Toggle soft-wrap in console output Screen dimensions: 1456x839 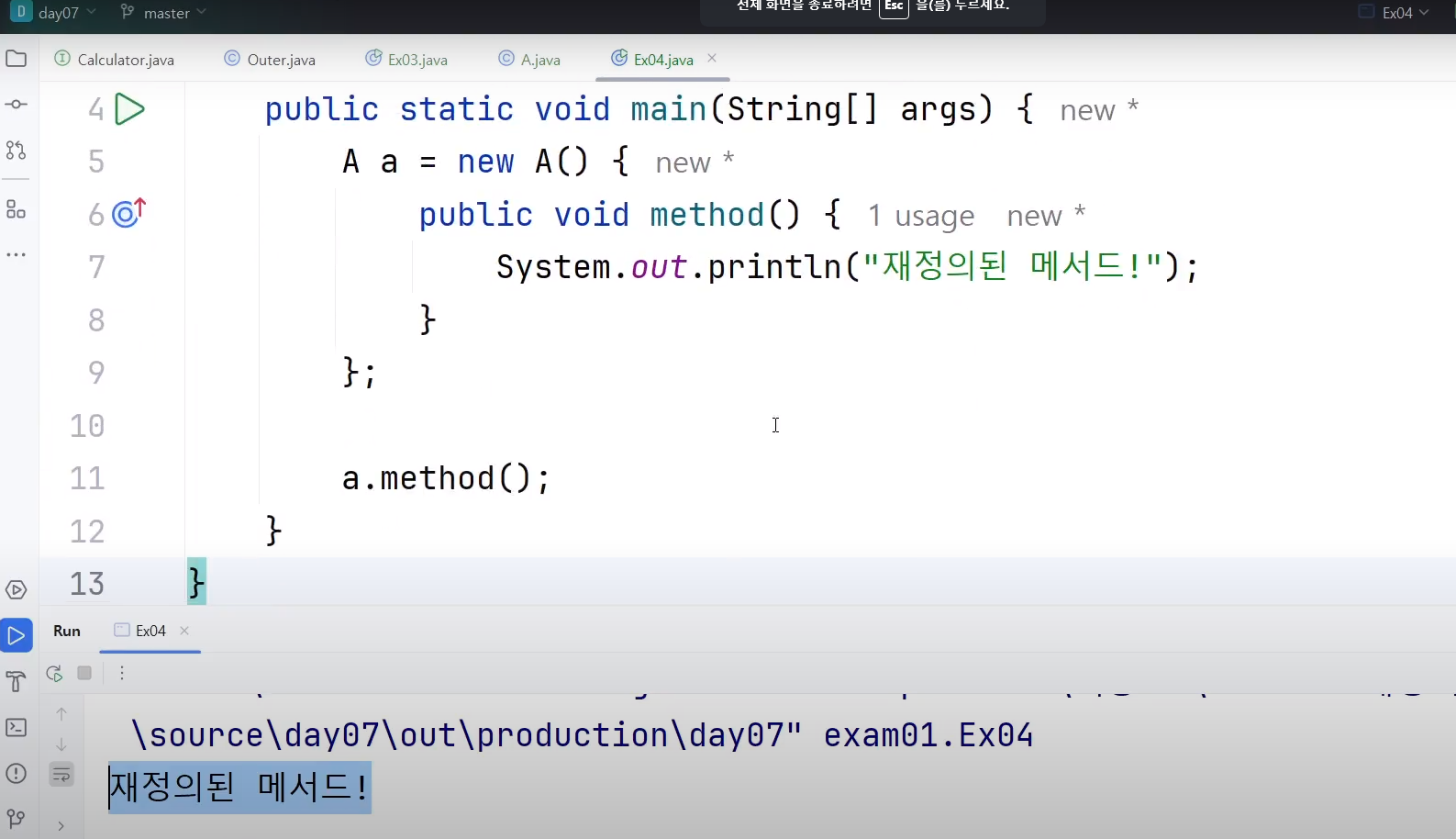(x=61, y=775)
